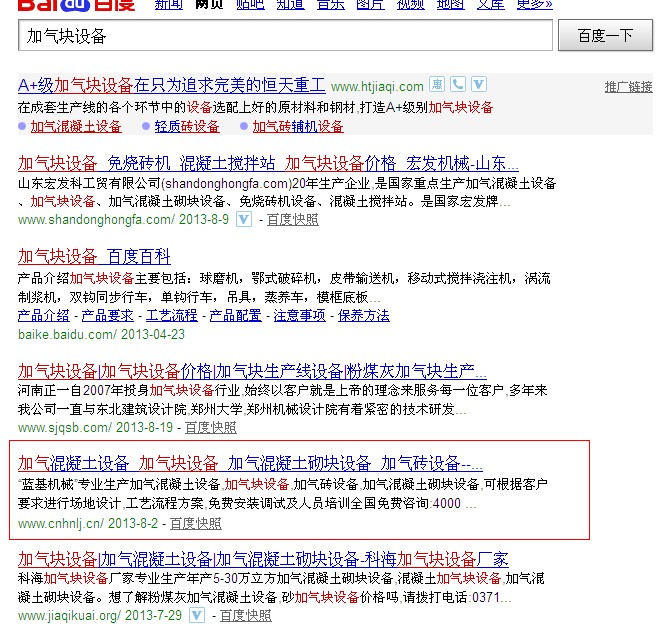This screenshot has width=668, height=624.
Task: Open the 音乐 tab
Action: coord(331,5)
